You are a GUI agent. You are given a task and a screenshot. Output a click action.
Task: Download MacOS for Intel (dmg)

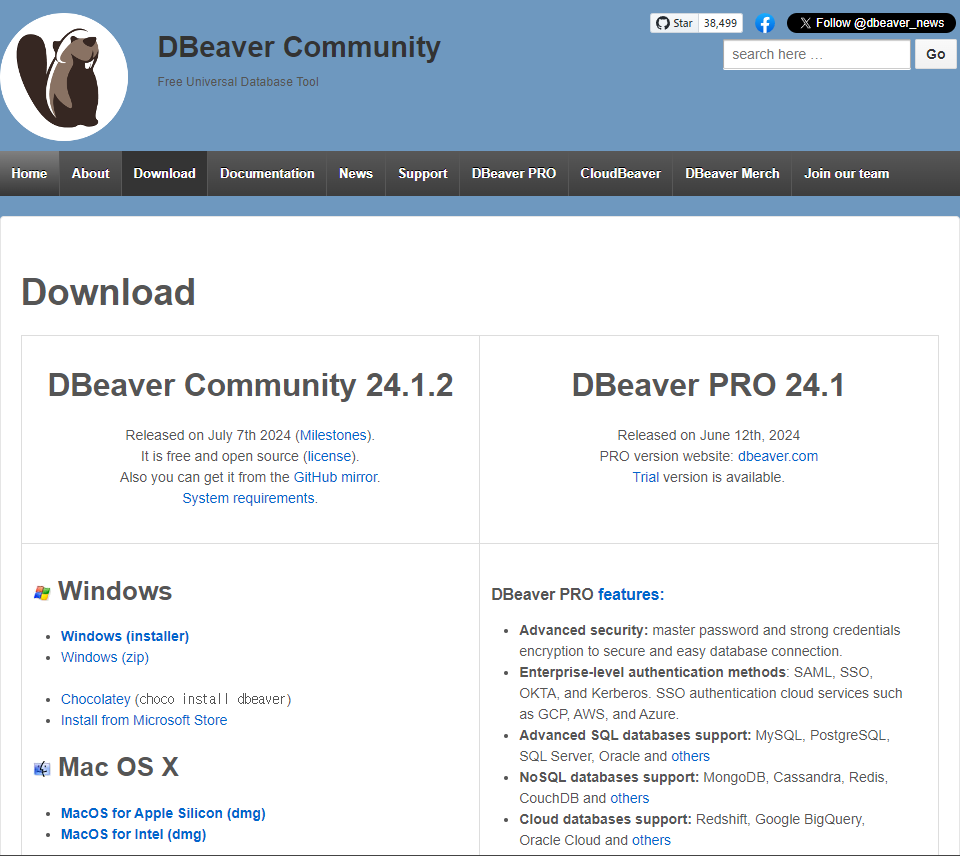tap(133, 835)
